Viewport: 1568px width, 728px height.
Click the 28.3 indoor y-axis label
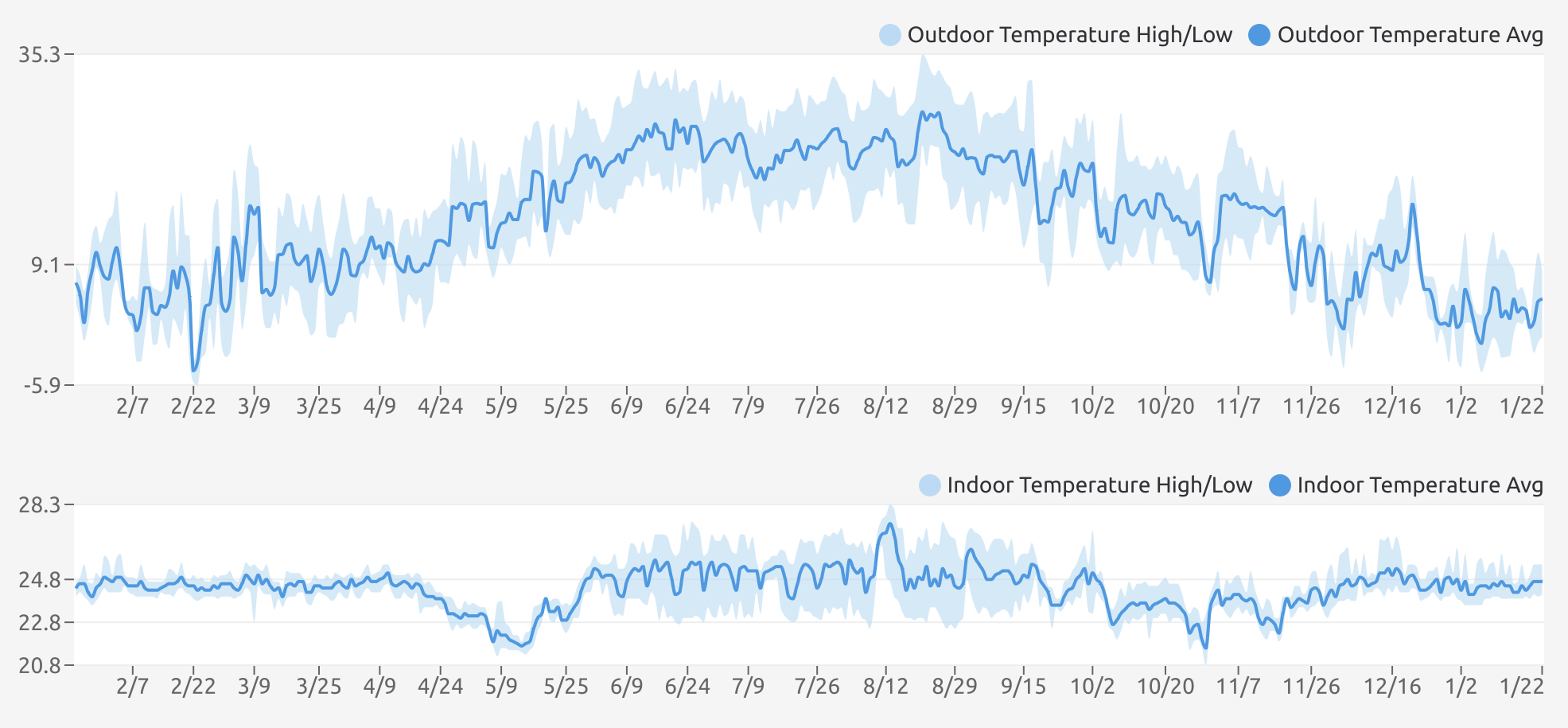40,505
